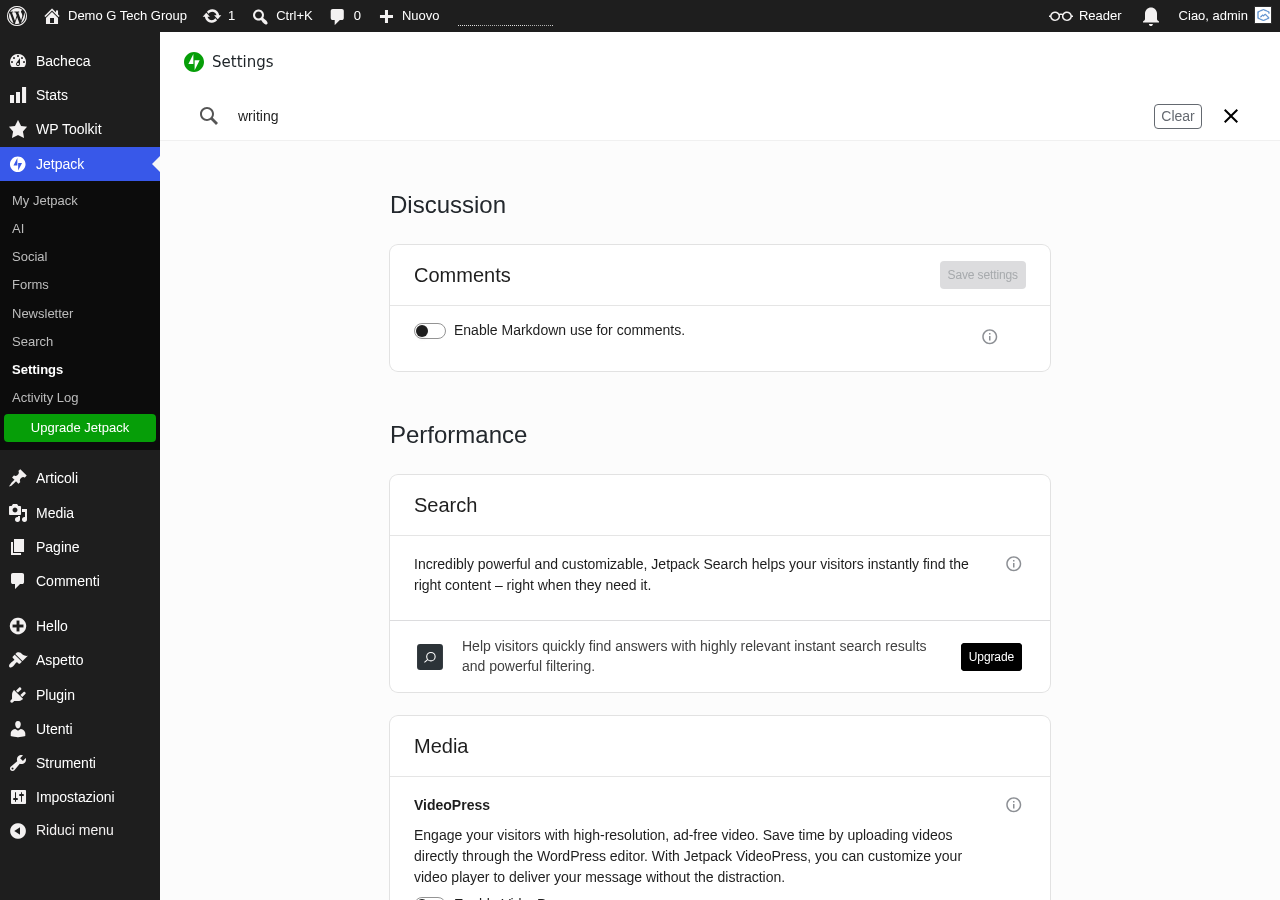
Task: Open Newsletter submenu item
Action: pyautogui.click(x=43, y=314)
